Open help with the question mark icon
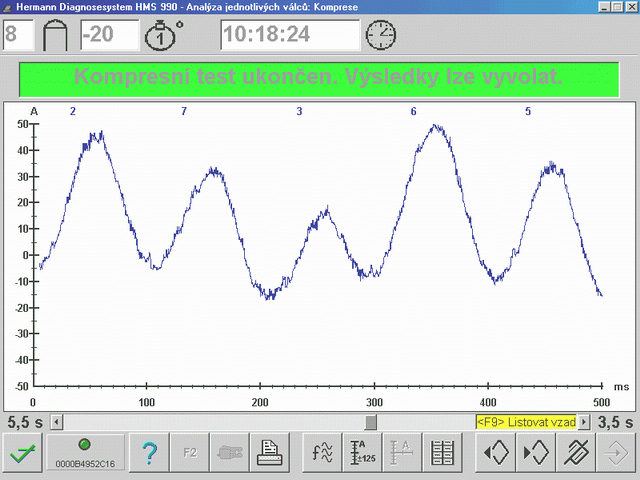Viewport: 640px width, 480px height. (149, 453)
